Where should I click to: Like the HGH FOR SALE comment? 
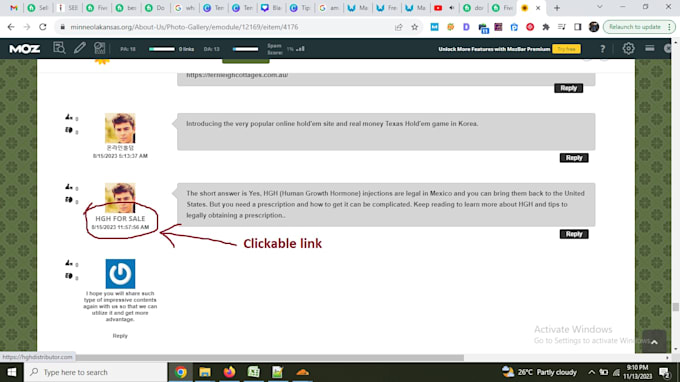[x=69, y=187]
